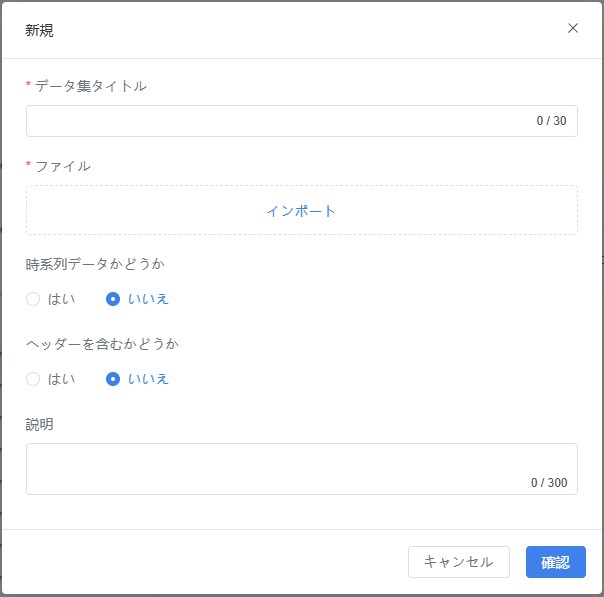This screenshot has height=597, width=604.
Task: Select いいえ for ヘッダーを含むかどうか
Action: tap(113, 379)
